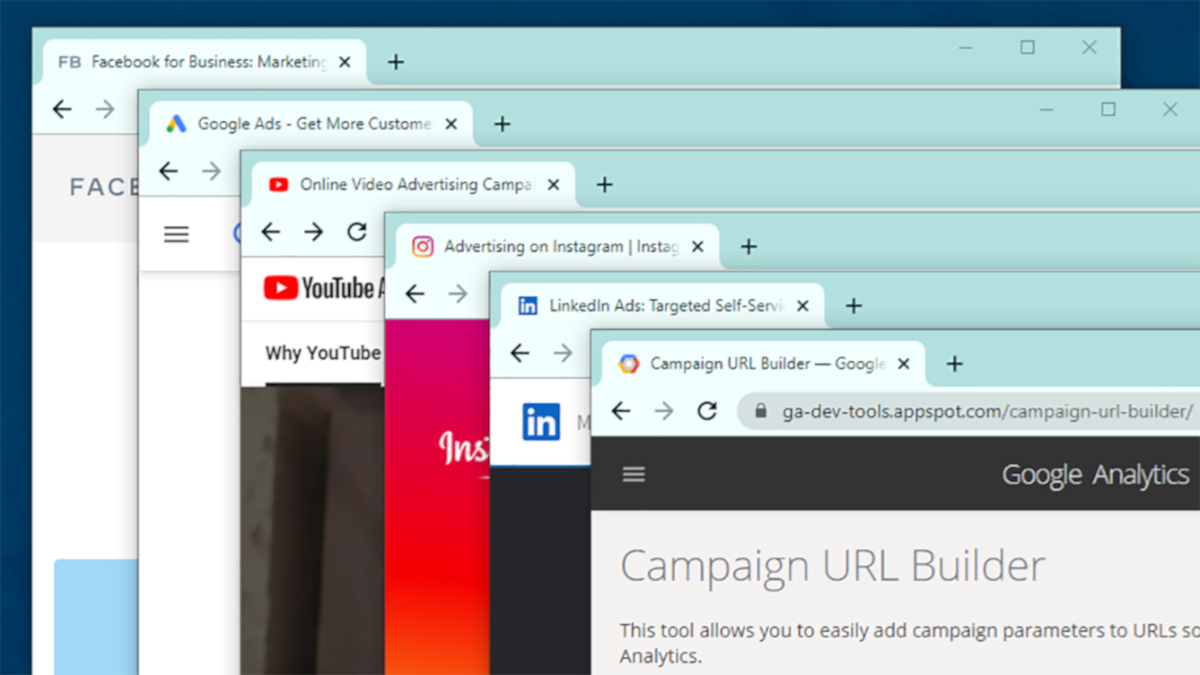Reload the Campaign URL Builder page

point(707,411)
